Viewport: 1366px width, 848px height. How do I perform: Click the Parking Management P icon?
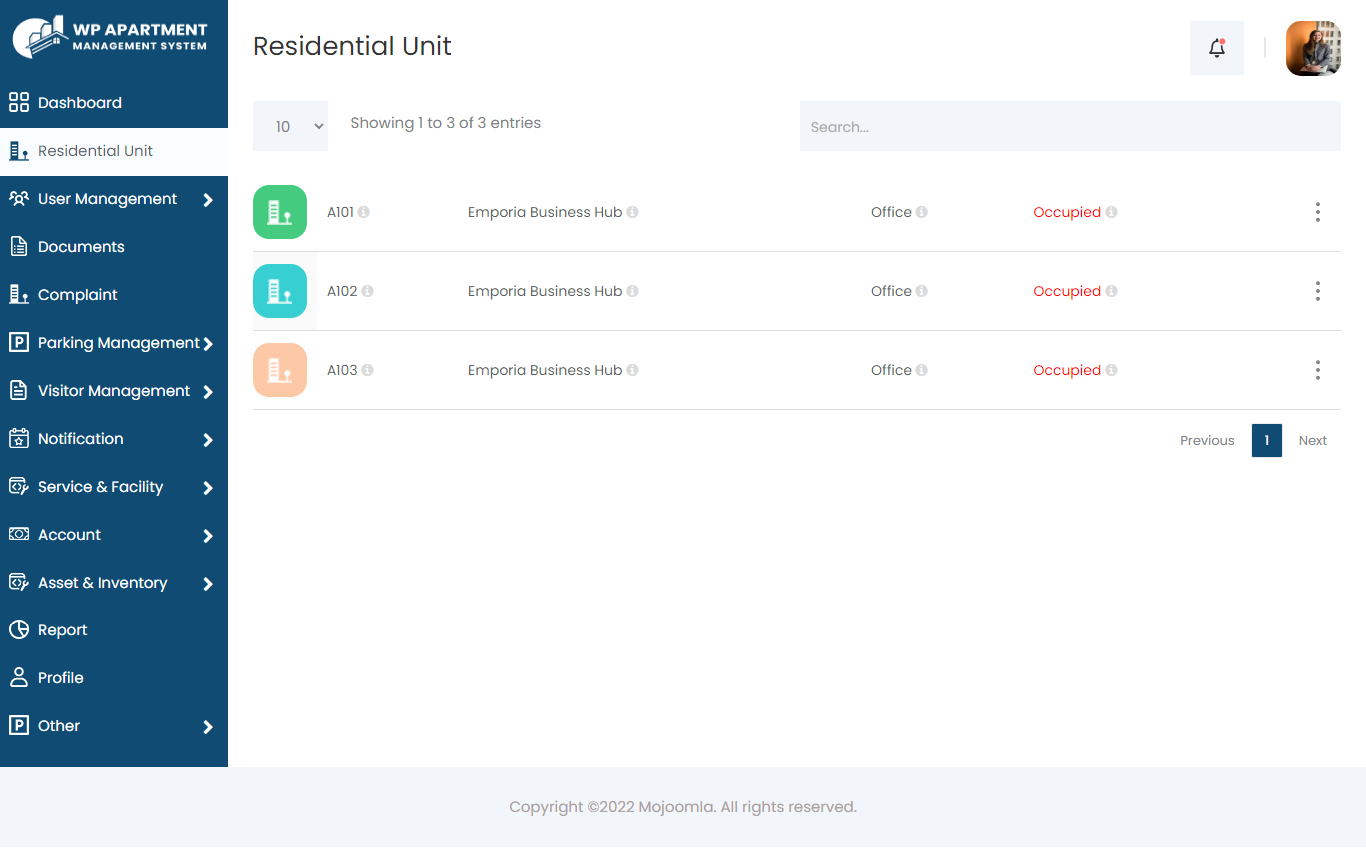(18, 342)
